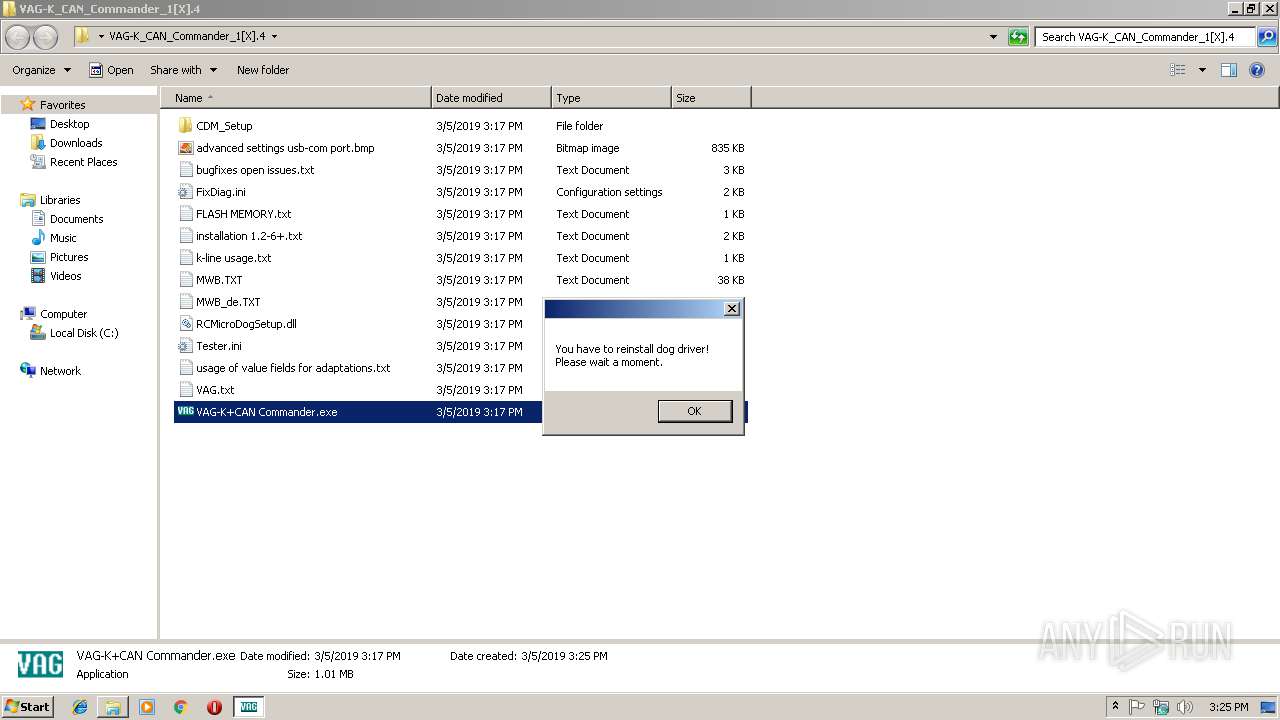Select VAG.txt file
The image size is (1280, 720).
[215, 390]
